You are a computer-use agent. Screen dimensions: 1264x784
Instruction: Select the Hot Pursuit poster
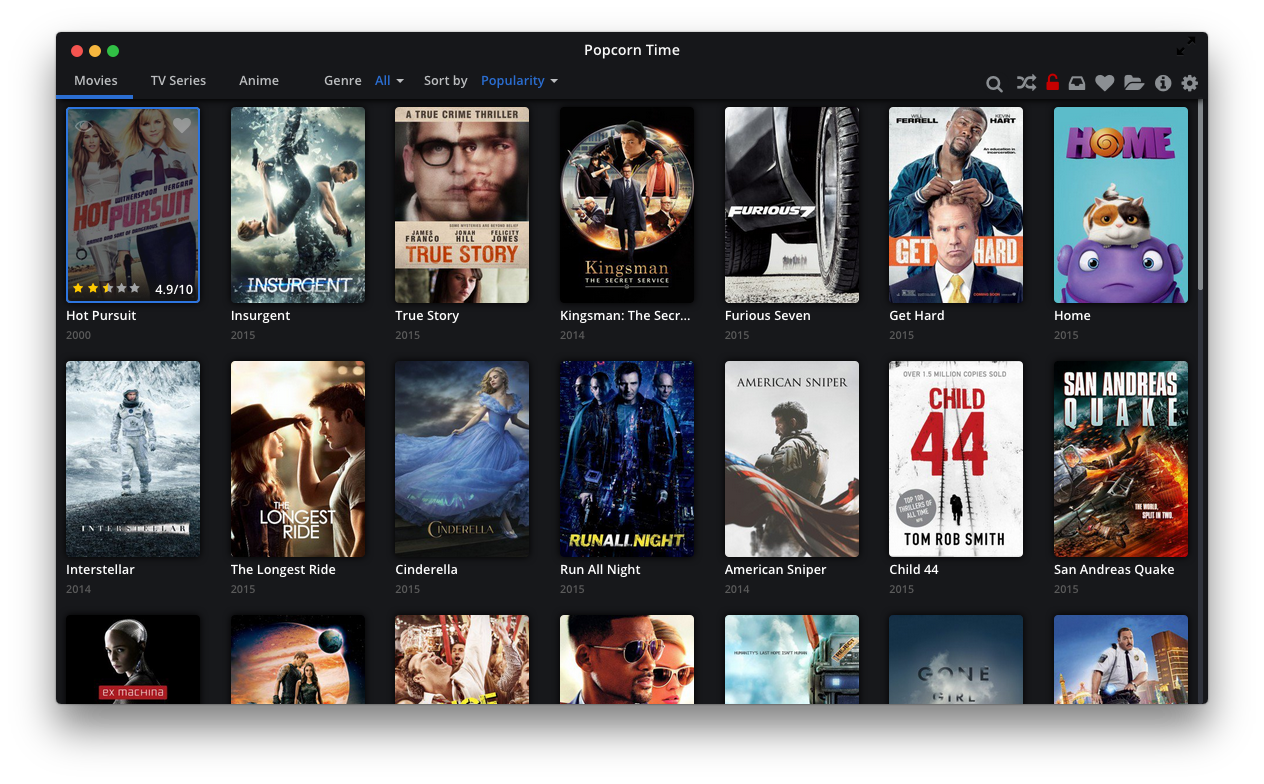click(133, 205)
